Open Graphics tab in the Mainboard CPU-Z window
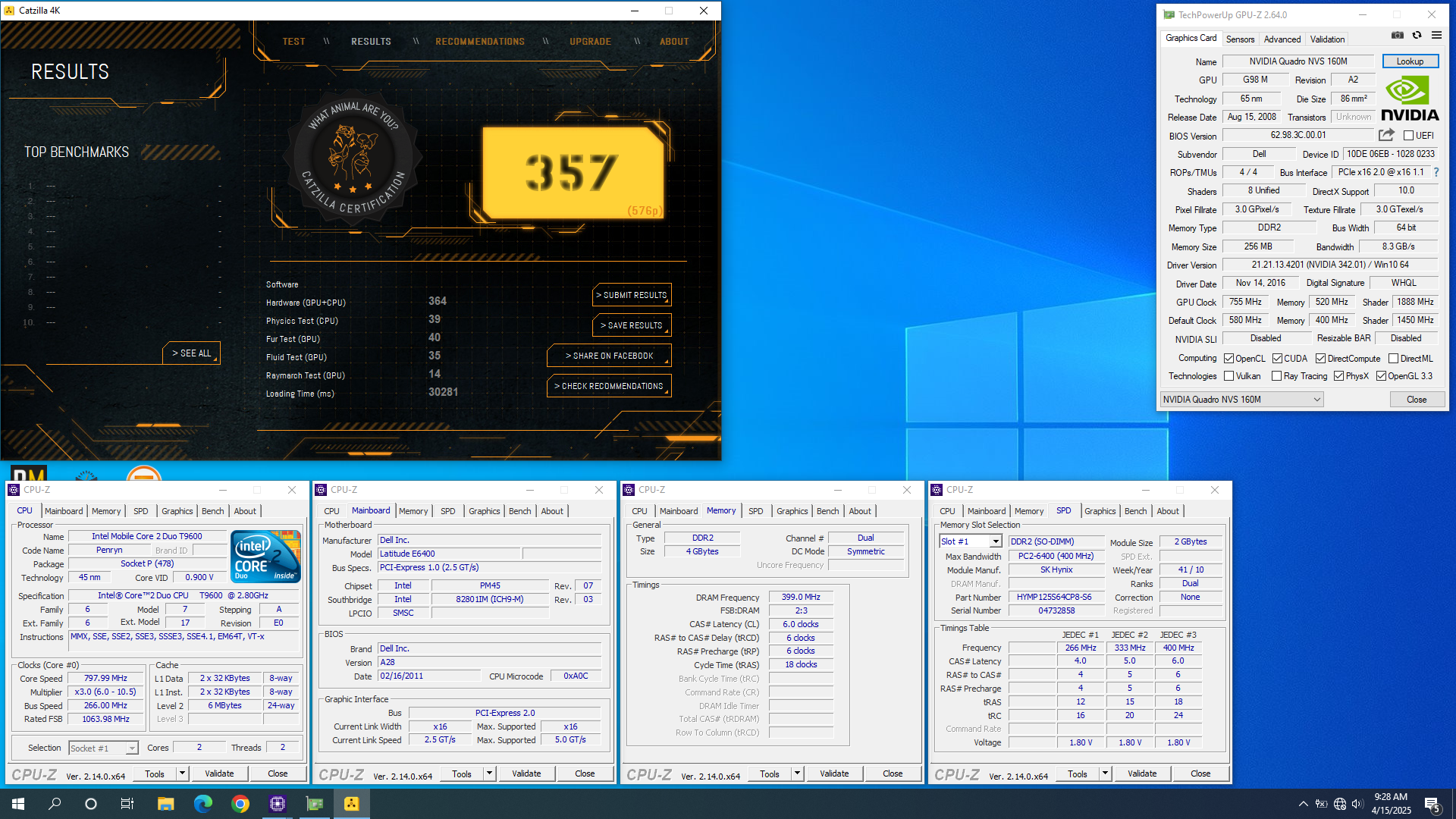The width and height of the screenshot is (1456, 819). click(484, 511)
